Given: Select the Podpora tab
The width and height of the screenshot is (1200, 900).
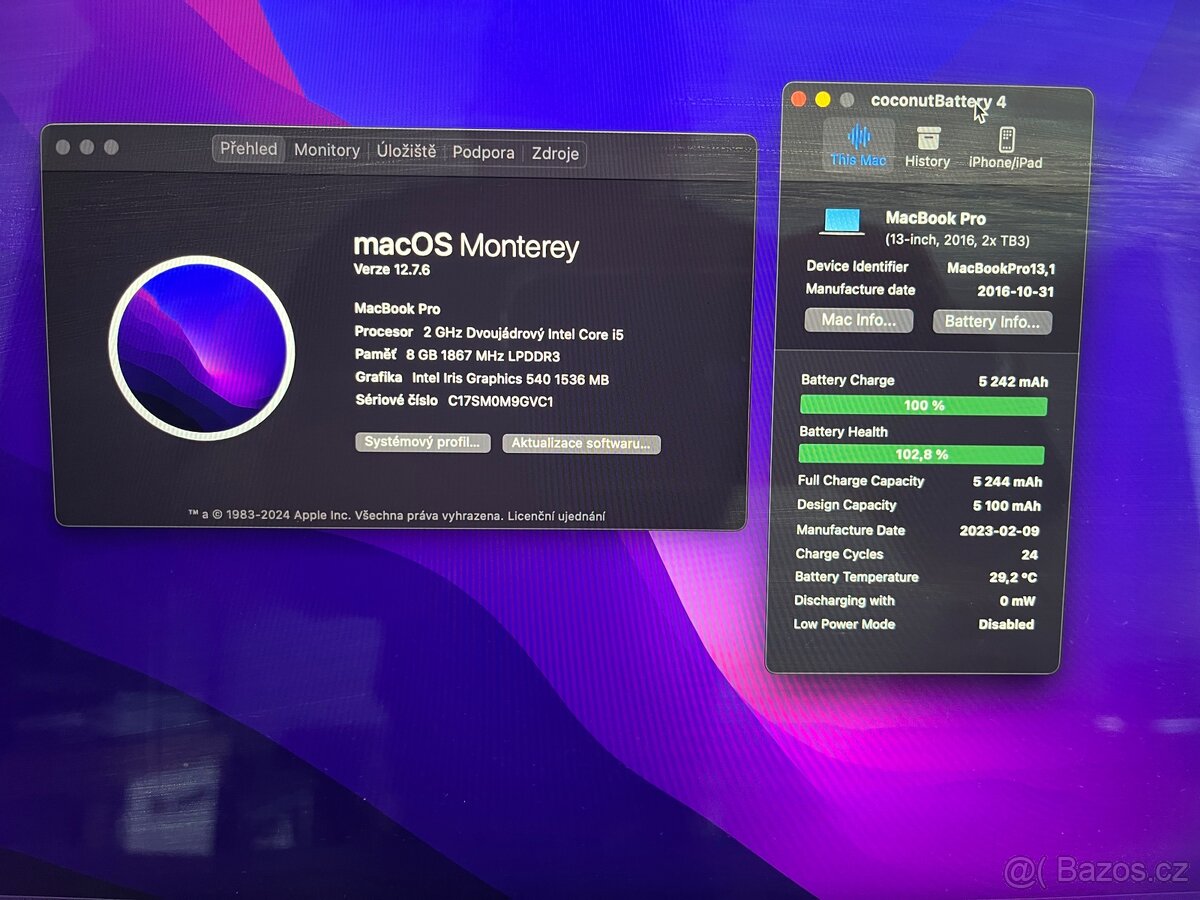Looking at the screenshot, I should click(x=483, y=153).
